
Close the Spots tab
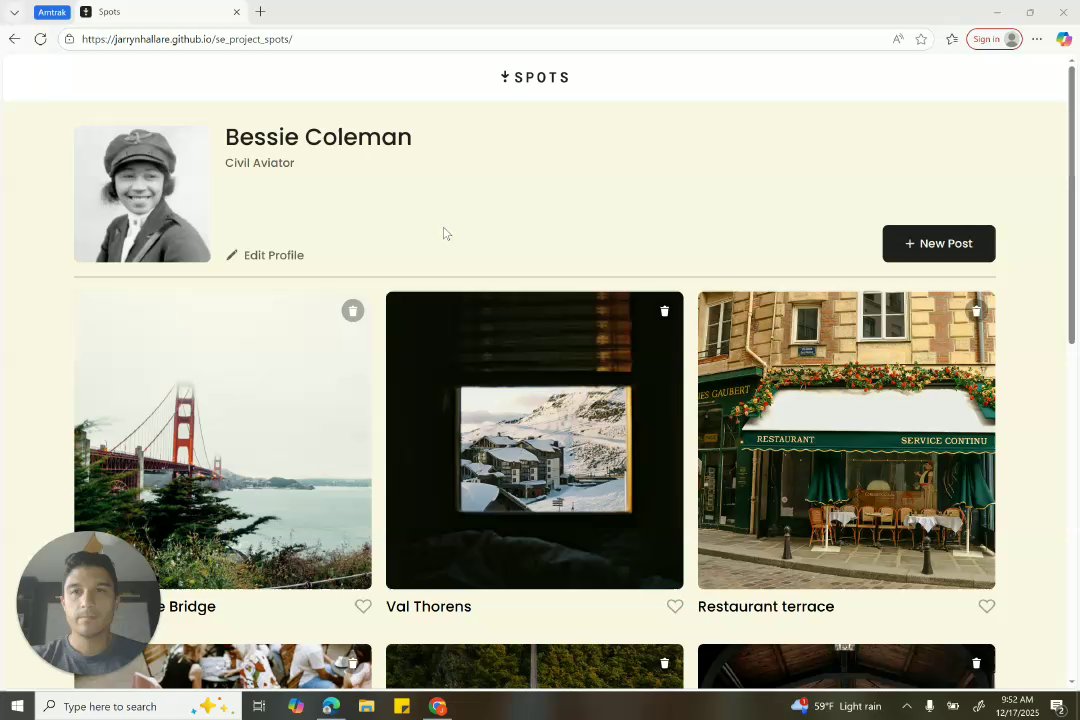237,12
